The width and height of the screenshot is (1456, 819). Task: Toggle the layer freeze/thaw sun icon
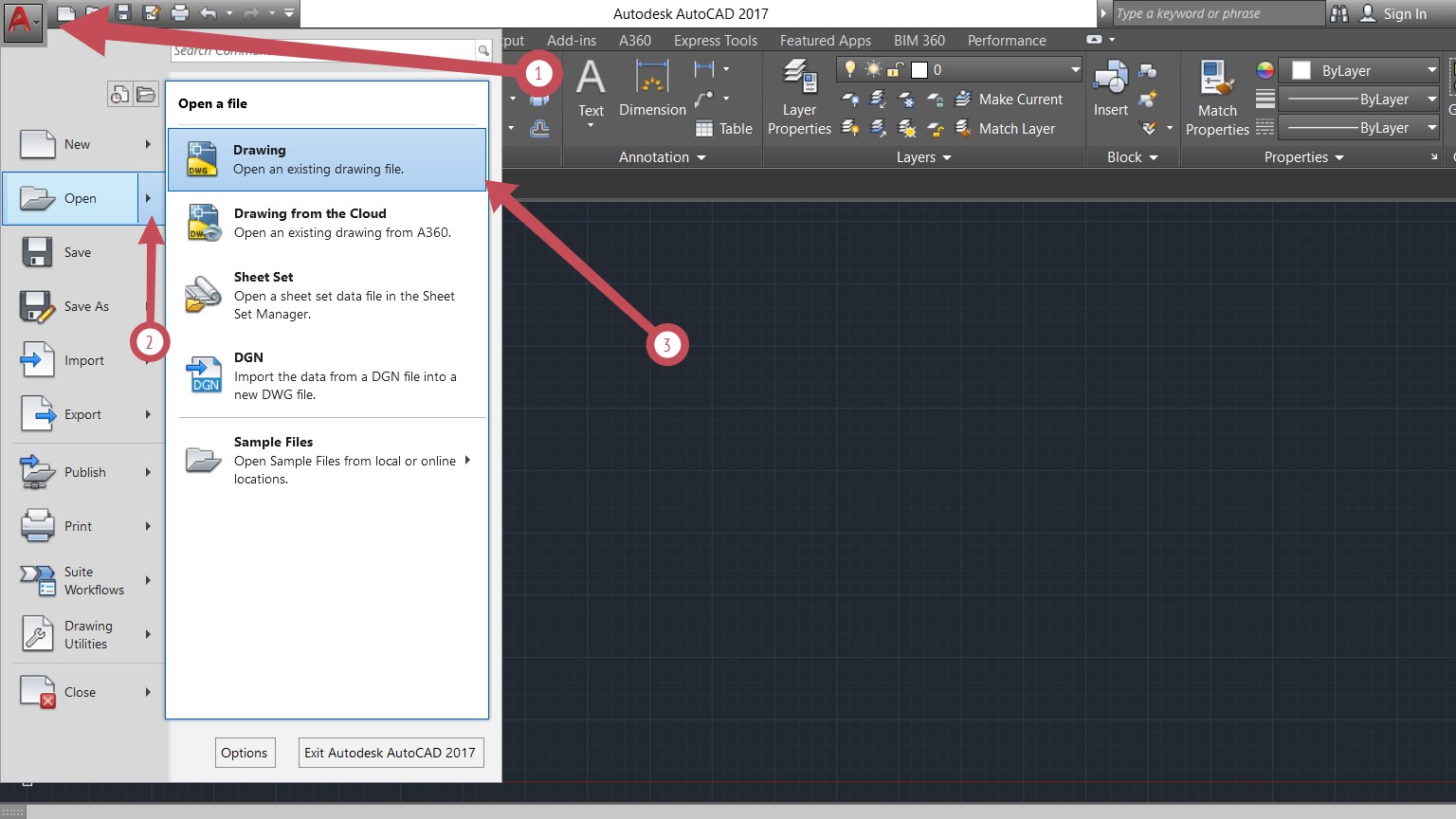pos(873,69)
